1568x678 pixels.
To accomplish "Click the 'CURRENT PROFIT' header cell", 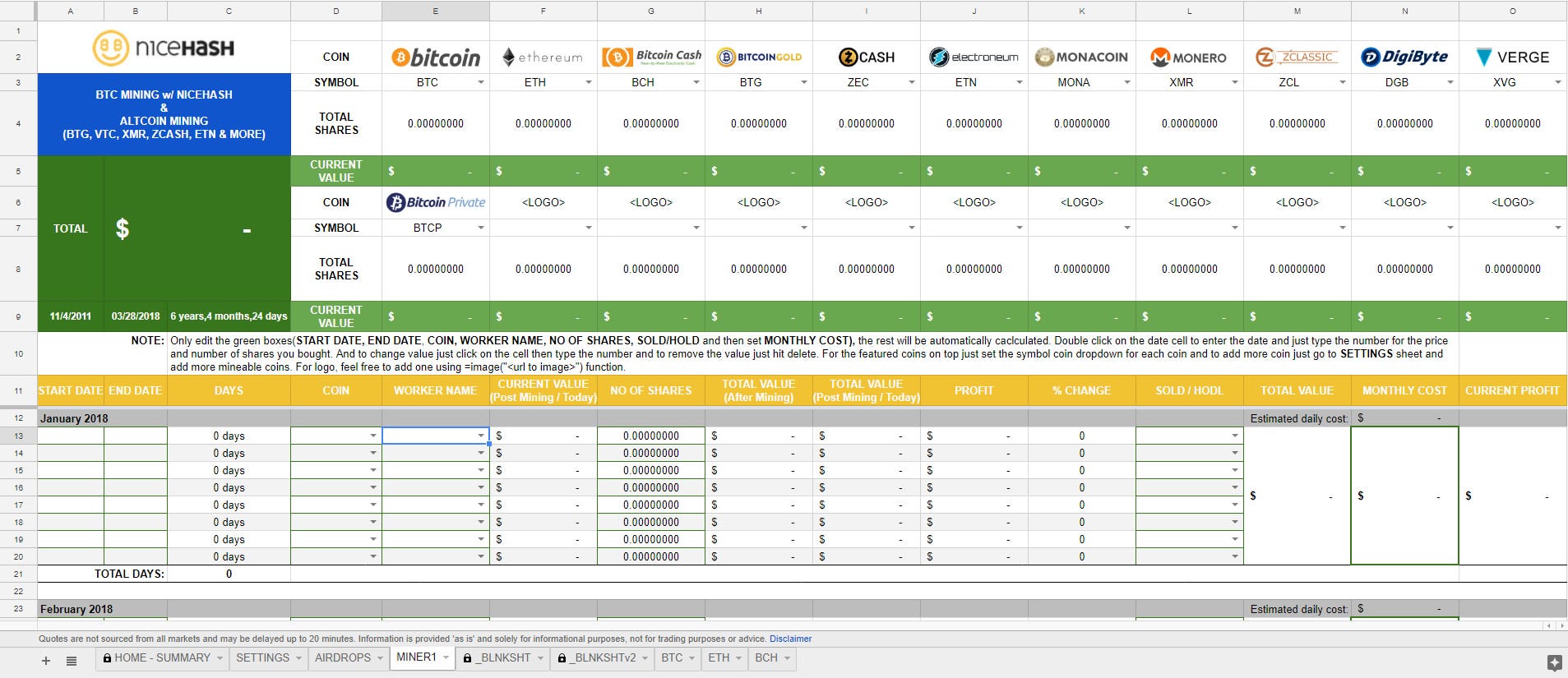I will coord(1512,390).
